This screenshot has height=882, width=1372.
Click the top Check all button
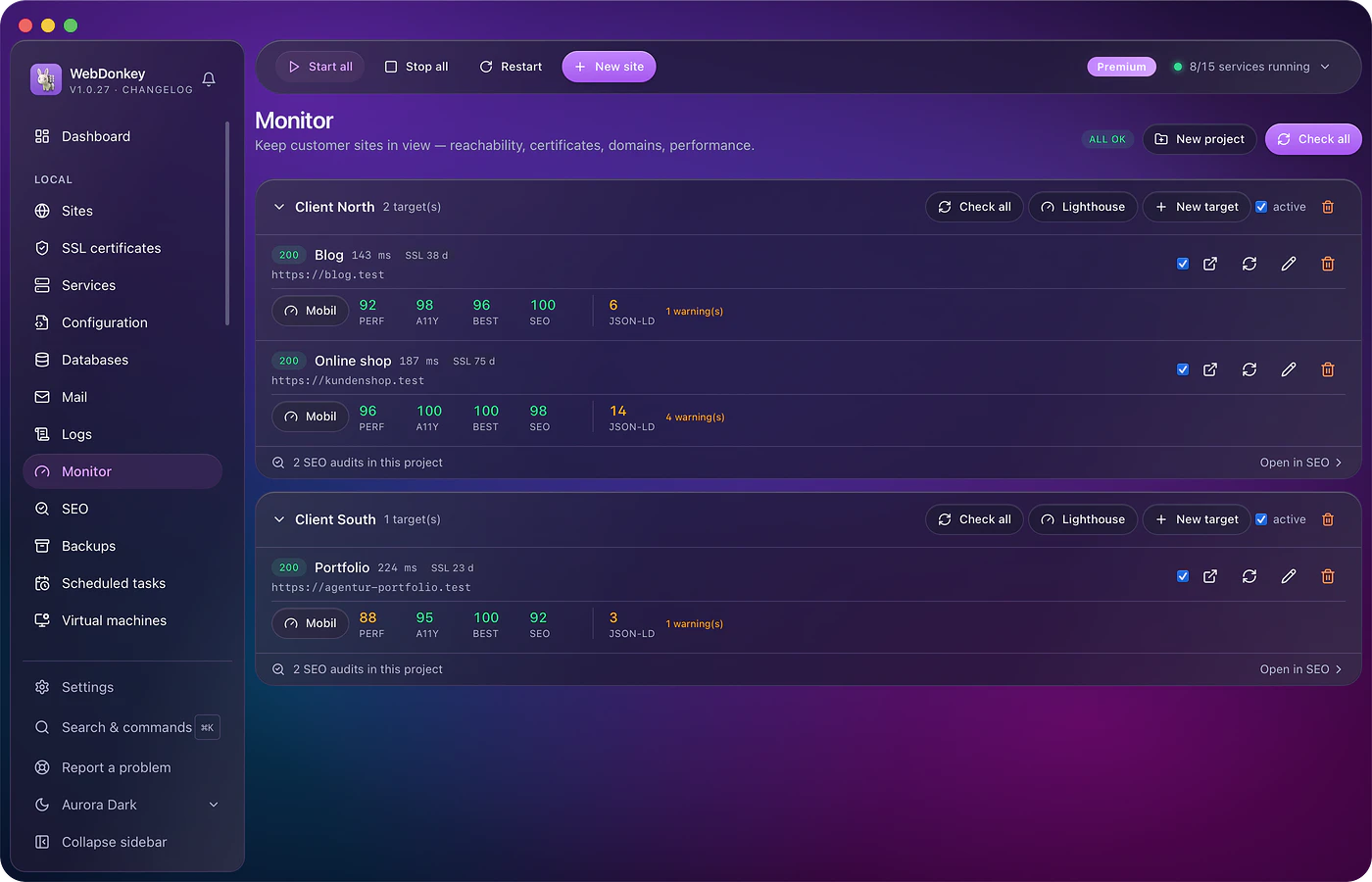coord(1313,139)
